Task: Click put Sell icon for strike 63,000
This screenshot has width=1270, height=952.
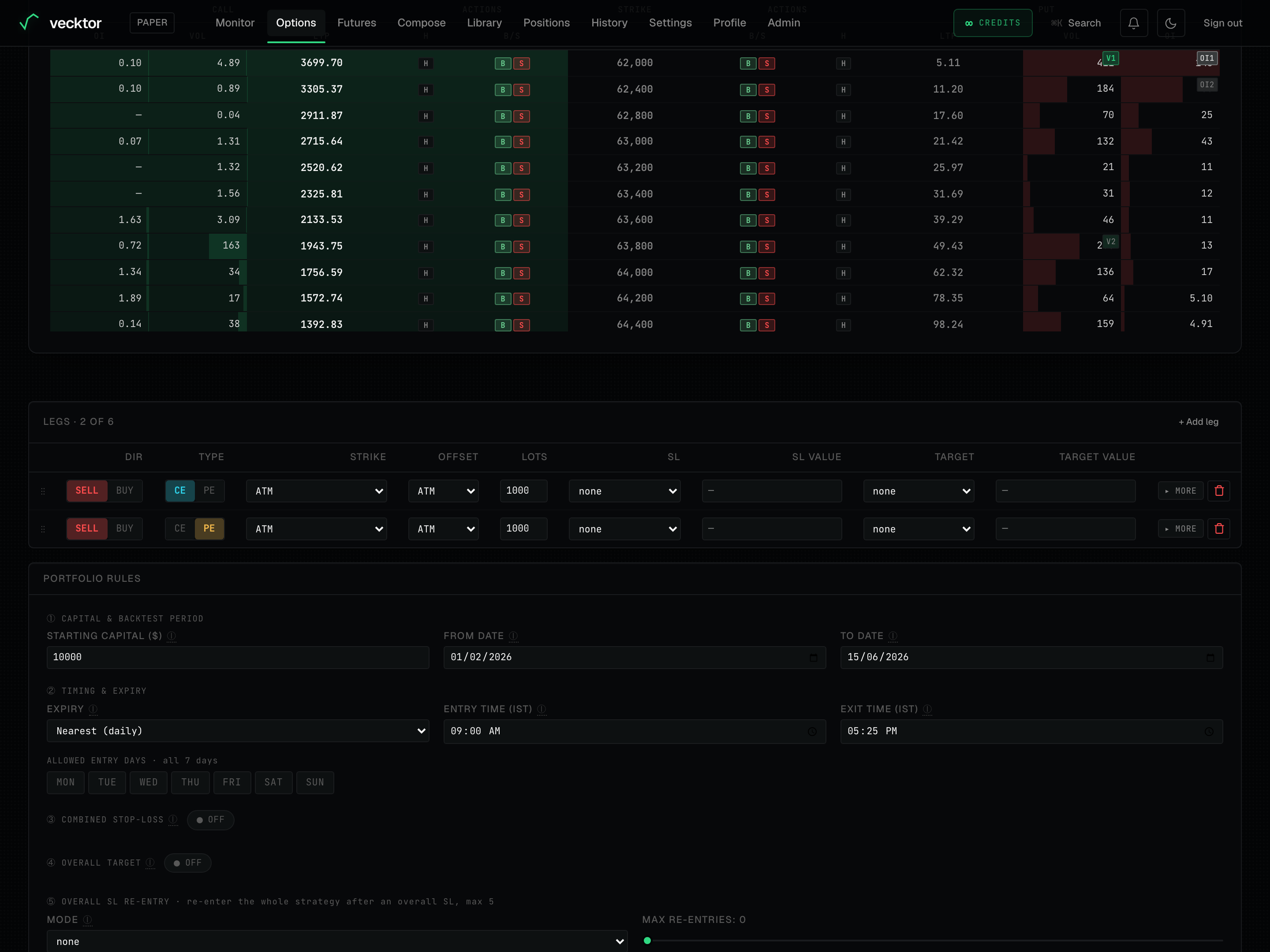Action: click(x=766, y=142)
